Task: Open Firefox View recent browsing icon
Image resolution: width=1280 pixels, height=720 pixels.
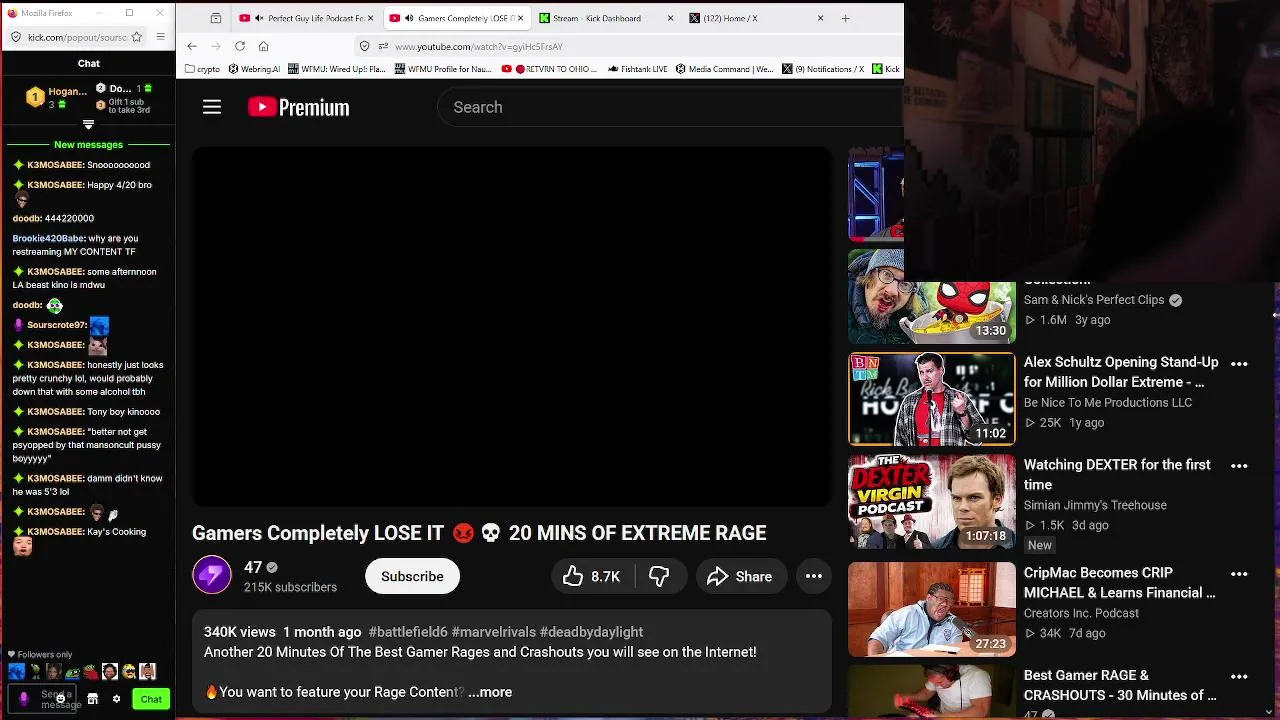Action: click(215, 18)
